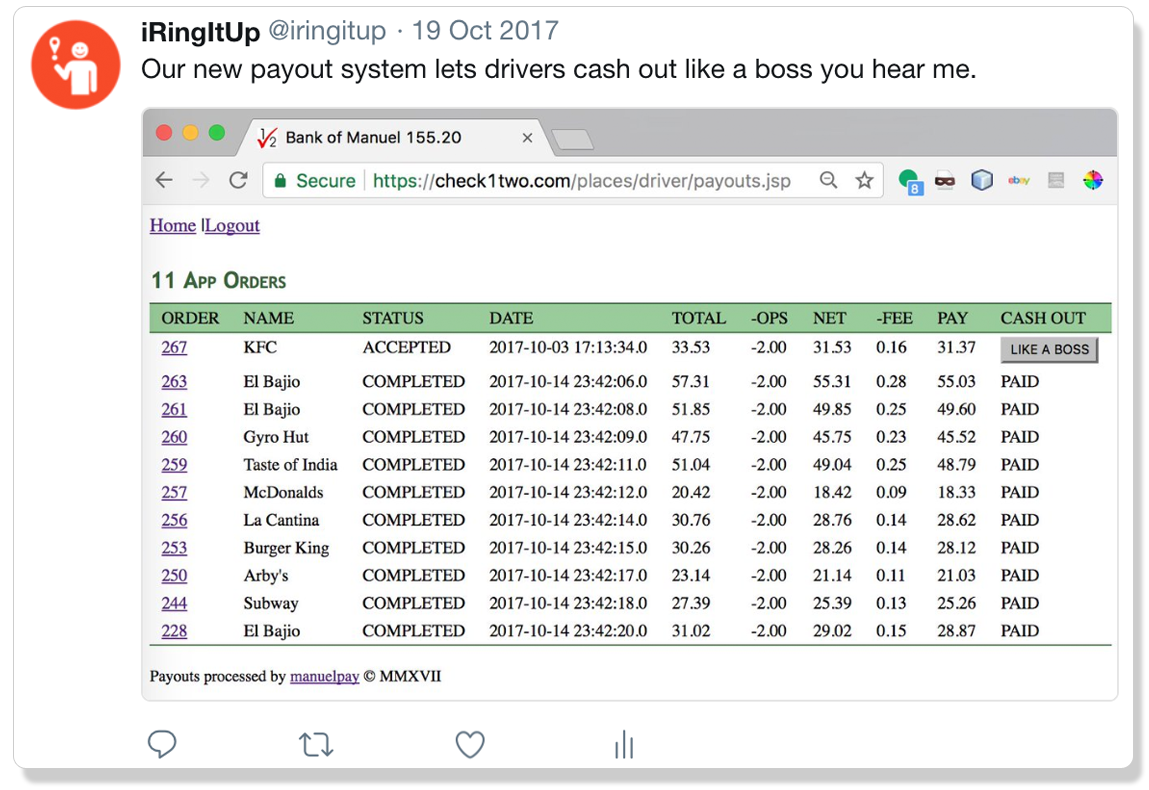This screenshot has width=1149, height=790.
Task: Close the Bank of Manuel tab
Action: pyautogui.click(x=527, y=138)
